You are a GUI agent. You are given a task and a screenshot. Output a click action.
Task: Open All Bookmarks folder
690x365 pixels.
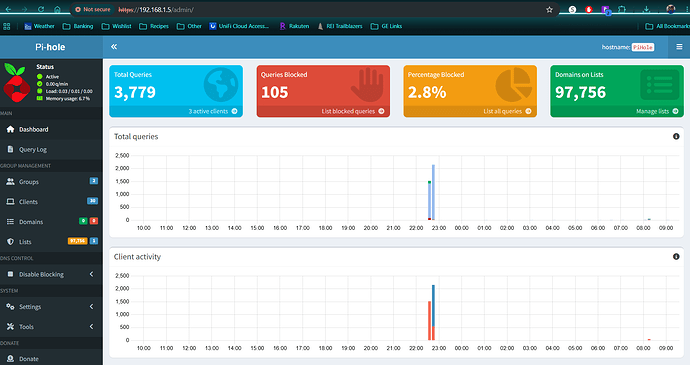tap(668, 26)
